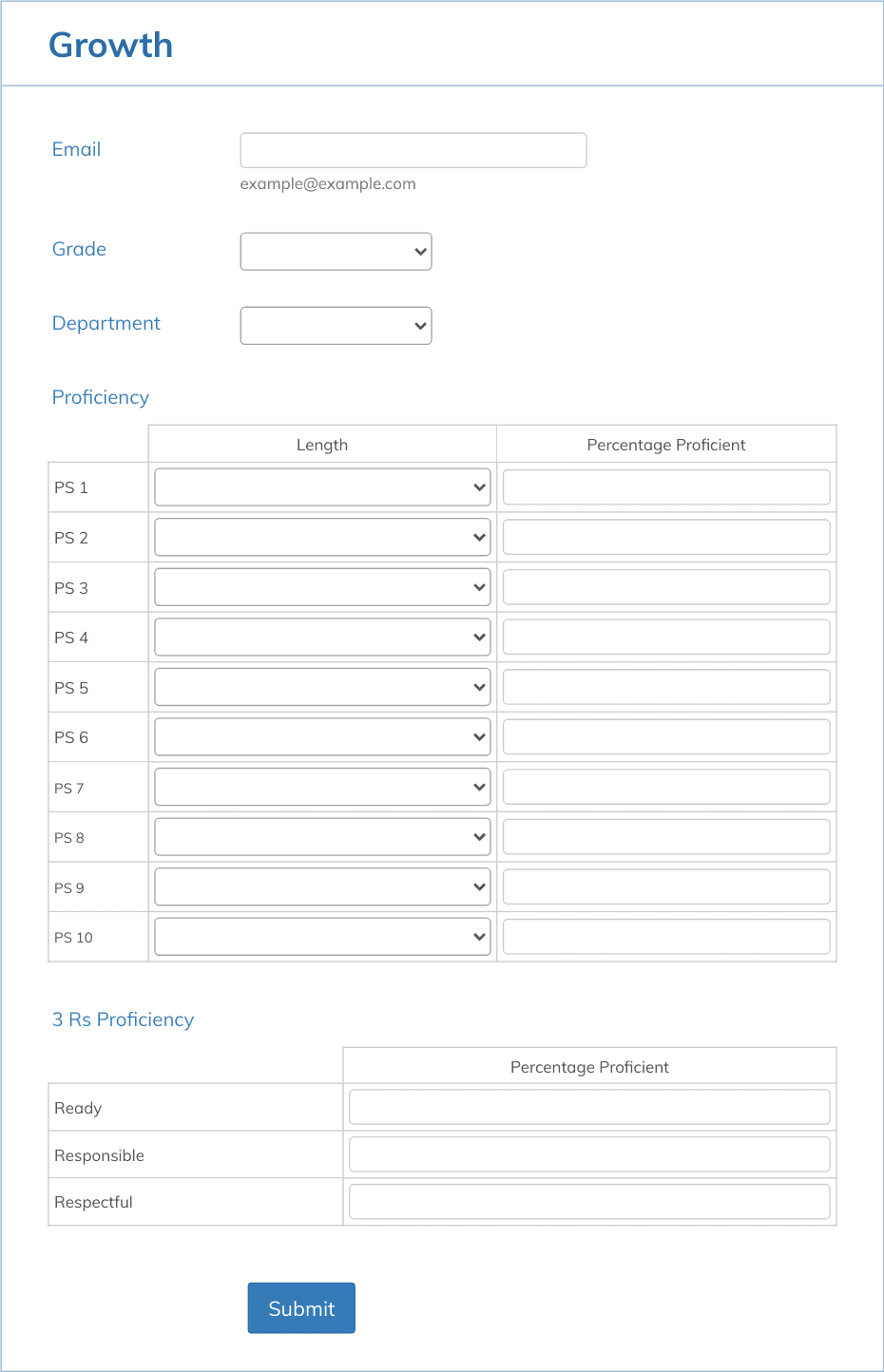Image resolution: width=884 pixels, height=1372 pixels.
Task: Open the Department dropdown
Action: pos(336,325)
